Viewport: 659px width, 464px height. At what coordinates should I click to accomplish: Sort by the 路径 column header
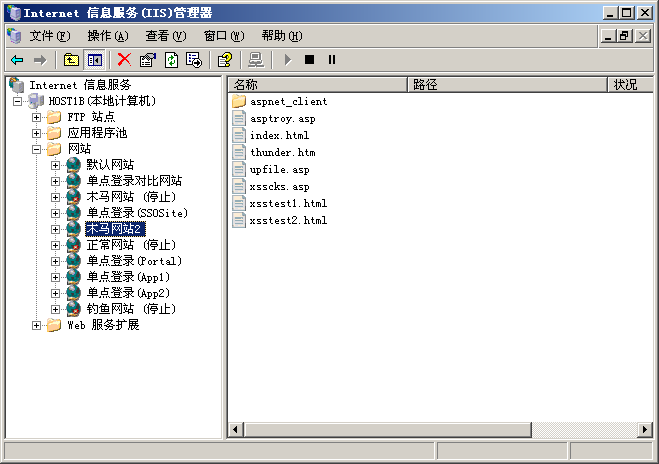point(508,84)
